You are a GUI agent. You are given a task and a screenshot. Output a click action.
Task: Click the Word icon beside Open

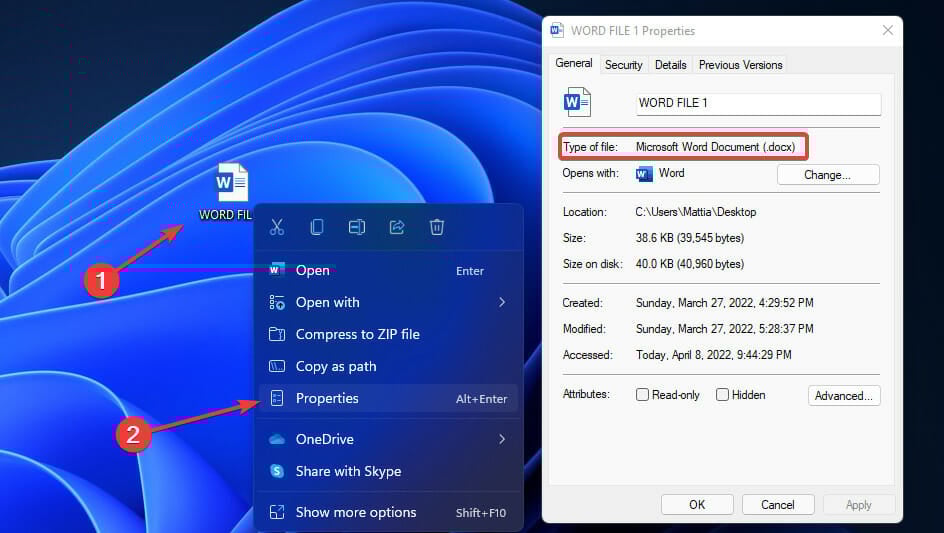click(x=276, y=270)
